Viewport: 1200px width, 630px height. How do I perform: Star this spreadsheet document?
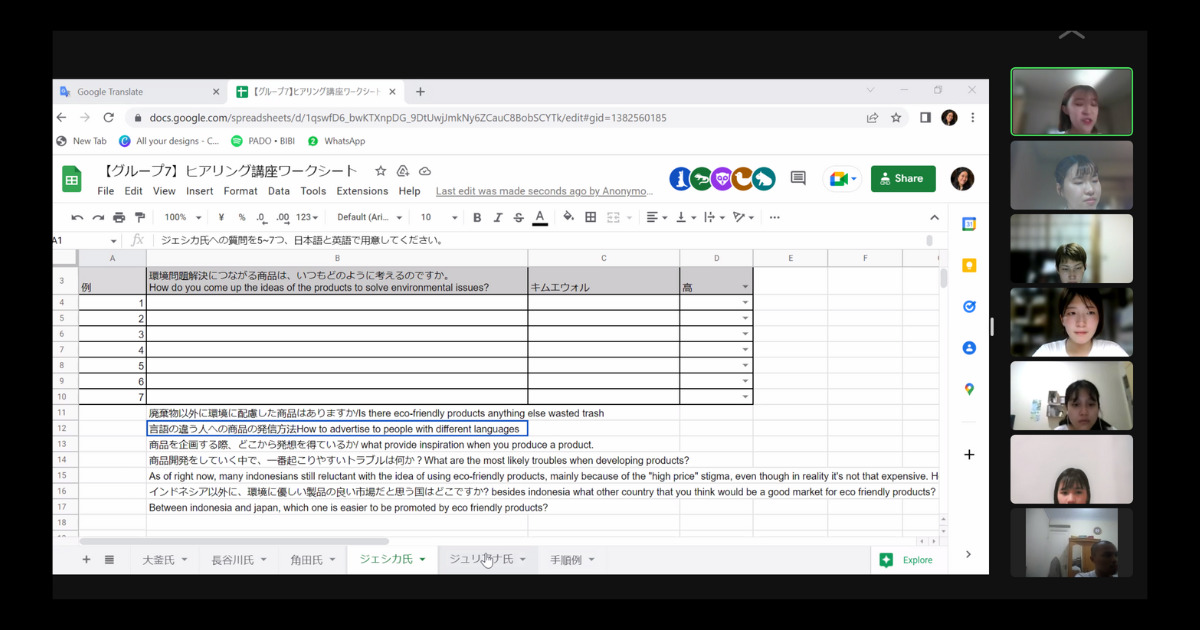point(380,171)
